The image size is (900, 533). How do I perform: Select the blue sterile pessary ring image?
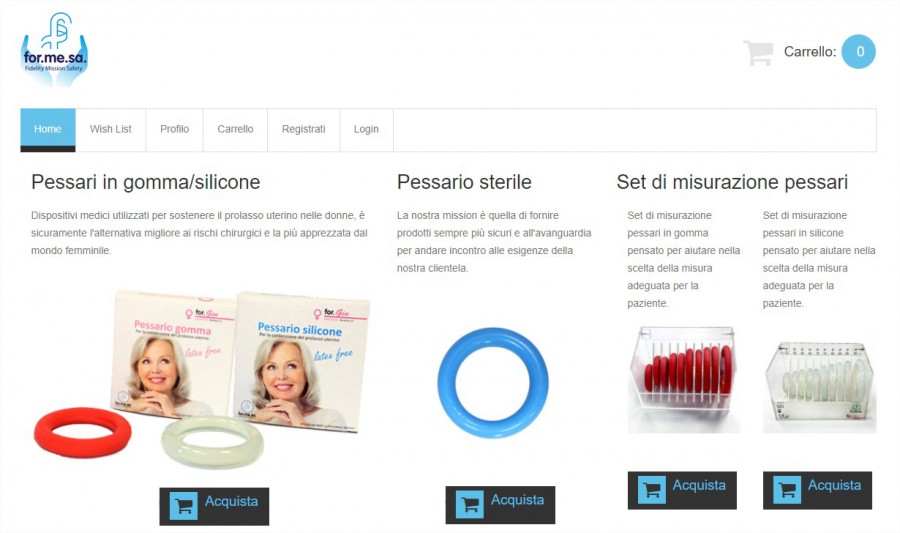pyautogui.click(x=492, y=383)
